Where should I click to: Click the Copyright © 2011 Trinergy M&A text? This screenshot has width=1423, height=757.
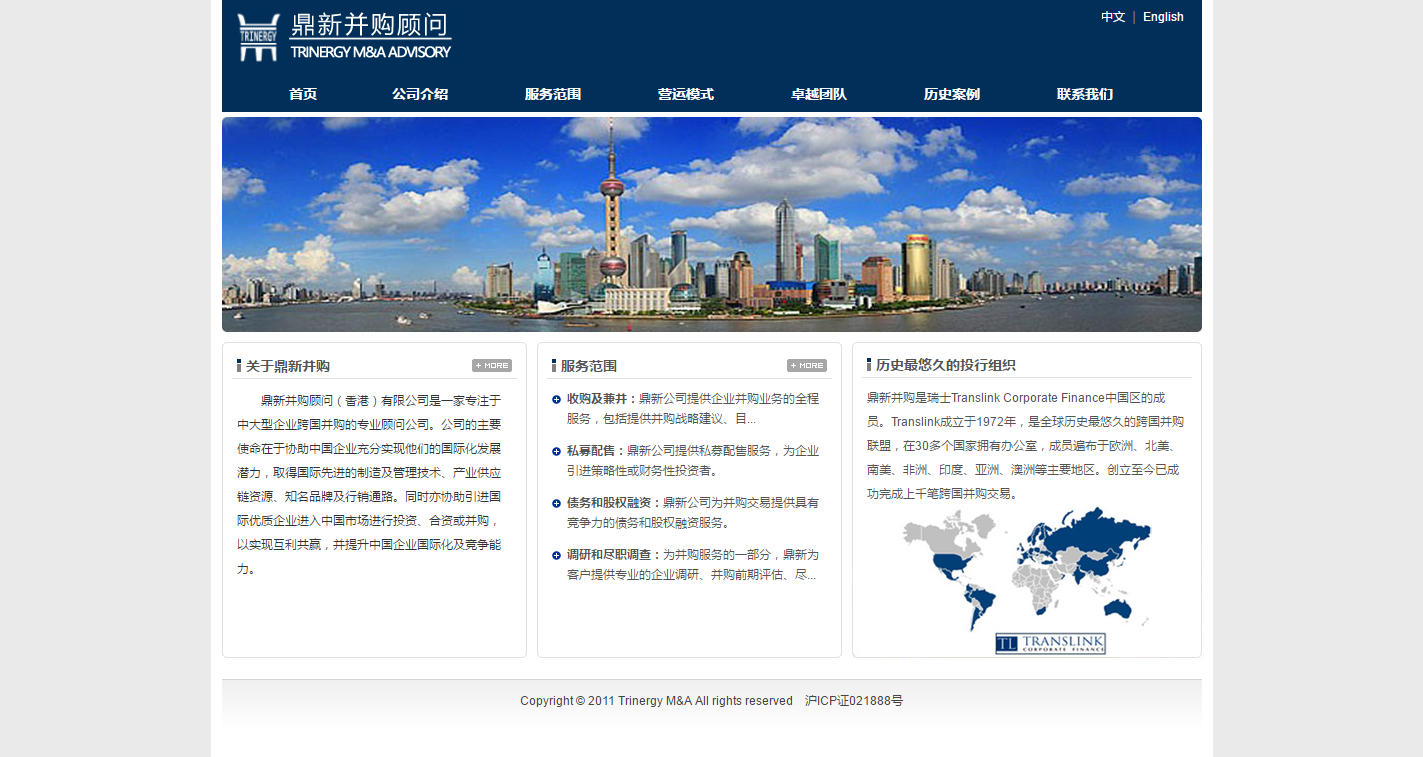(656, 701)
